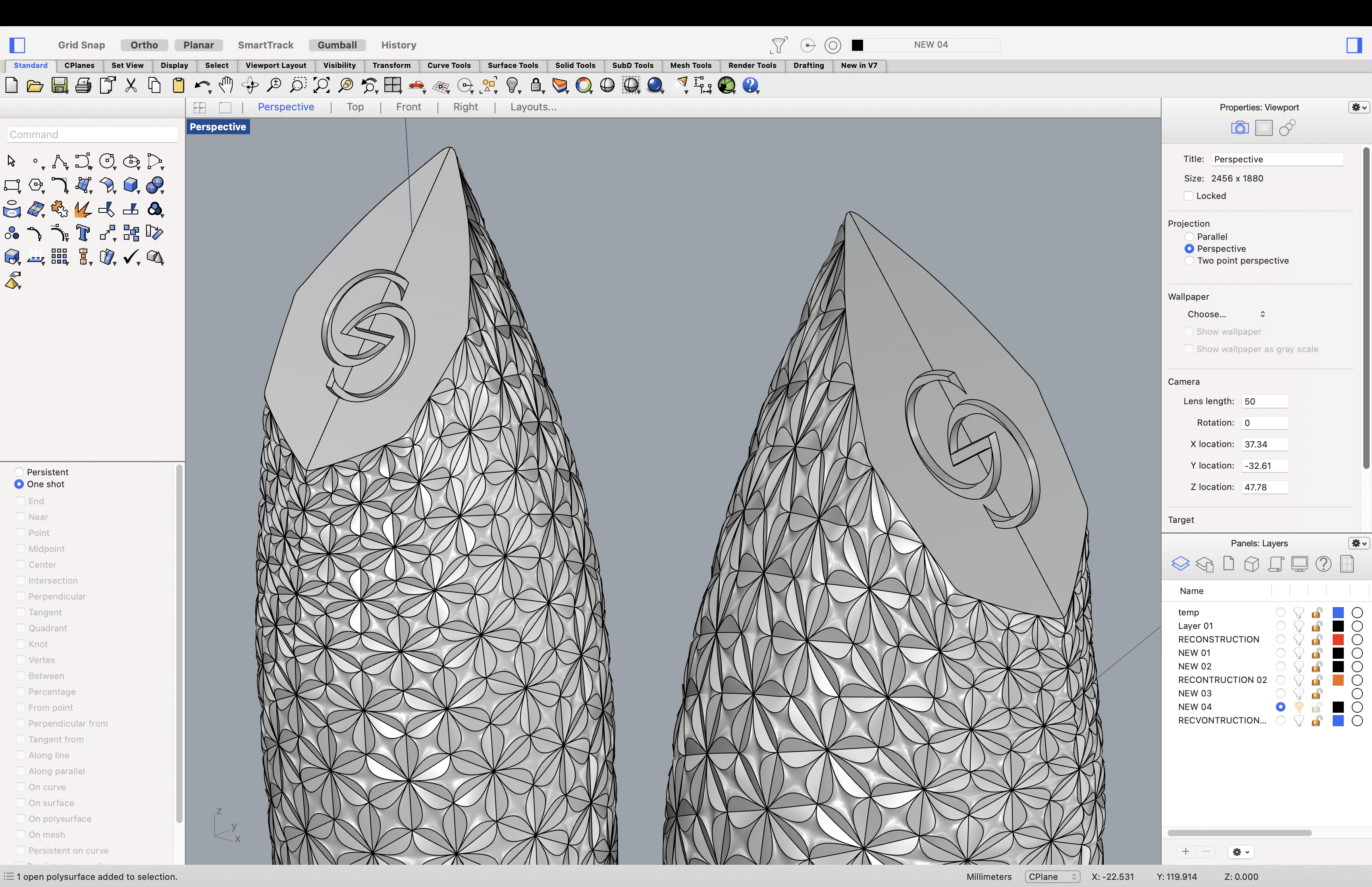This screenshot has width=1372, height=887.
Task: Click the Zoom Extents icon
Action: point(321,86)
